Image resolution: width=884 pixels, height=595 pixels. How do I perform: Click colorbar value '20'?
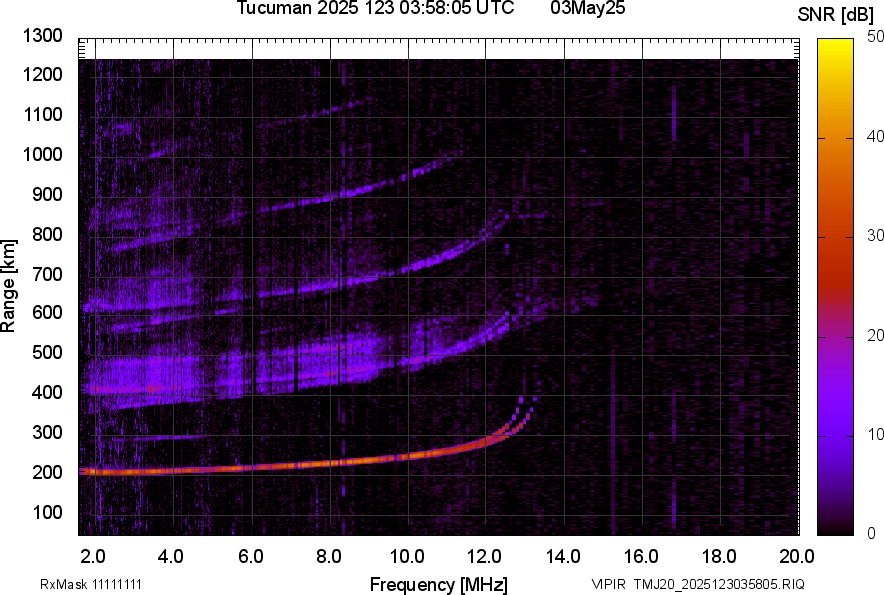coord(875,335)
